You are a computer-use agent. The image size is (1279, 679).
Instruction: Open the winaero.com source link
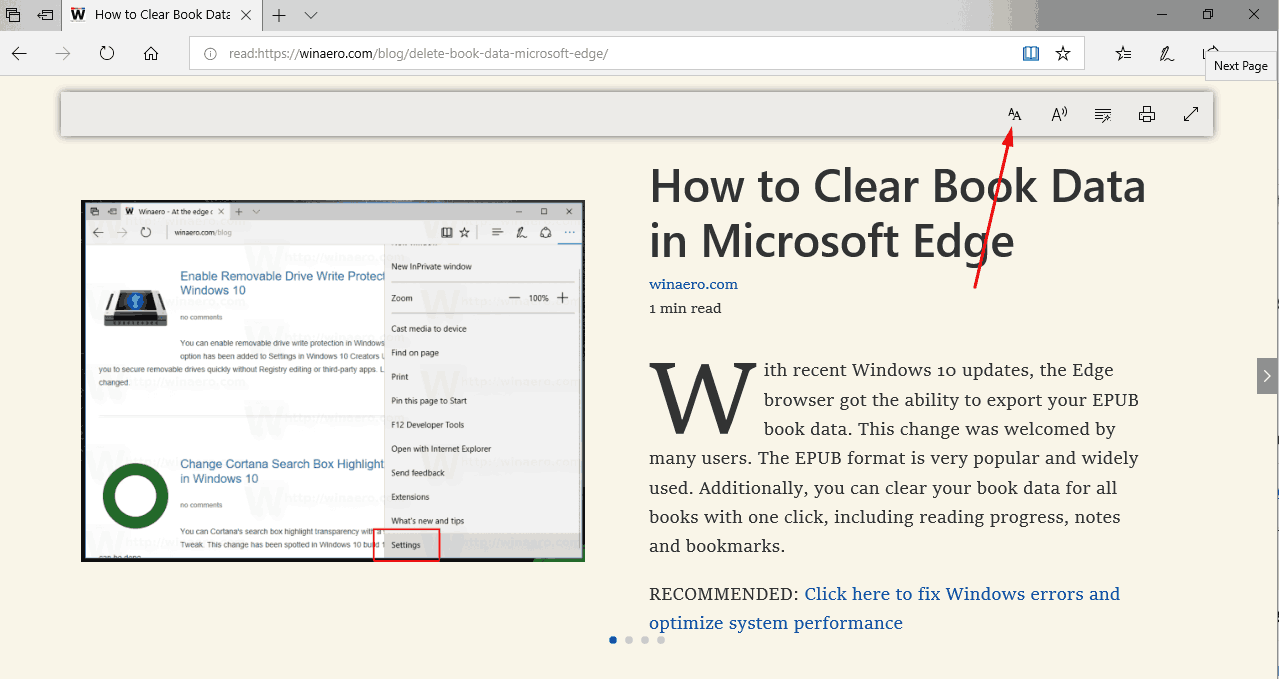pyautogui.click(x=693, y=284)
